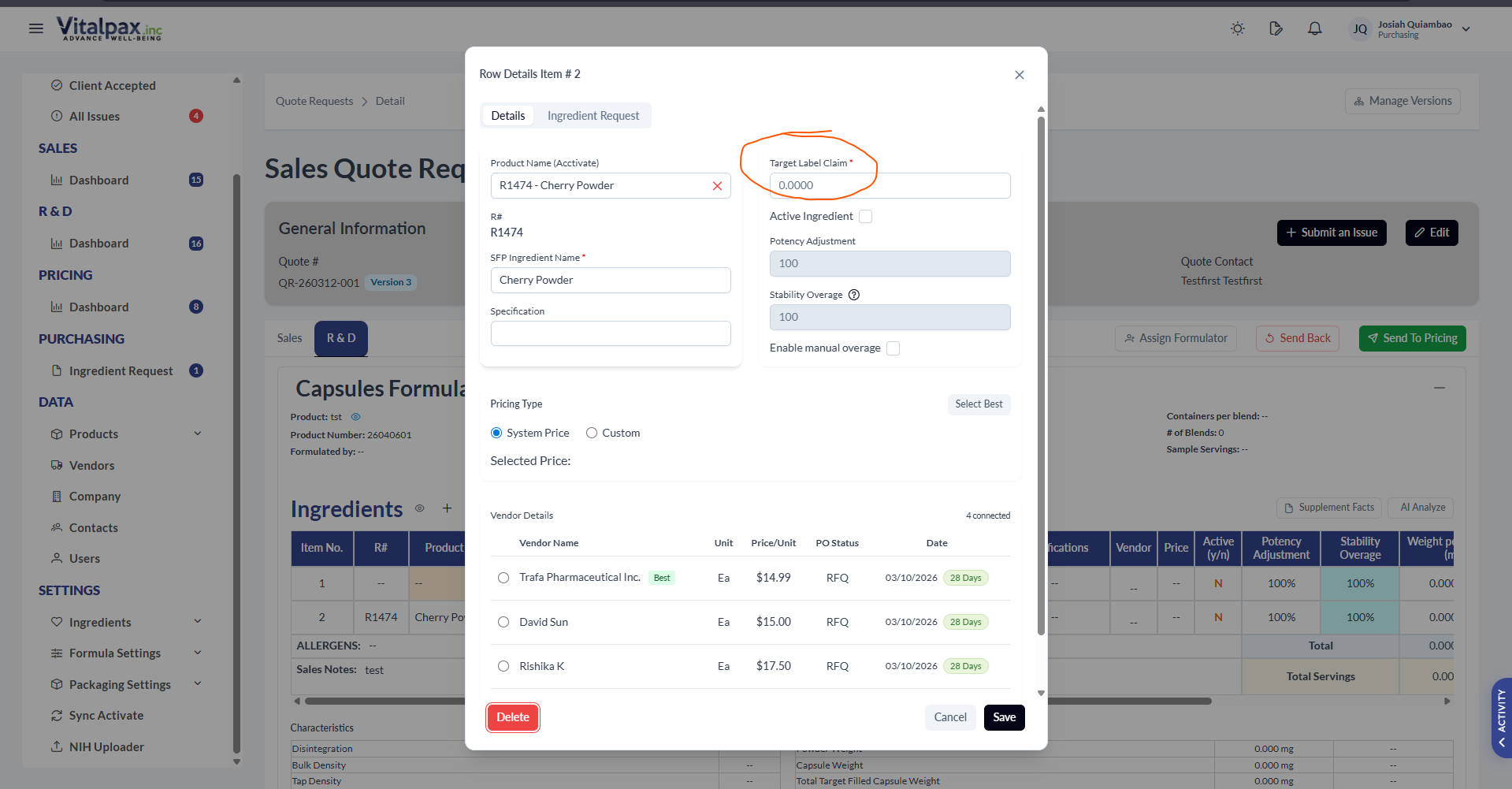Choose the David Sun vendor
This screenshot has height=789, width=1512.
503,622
